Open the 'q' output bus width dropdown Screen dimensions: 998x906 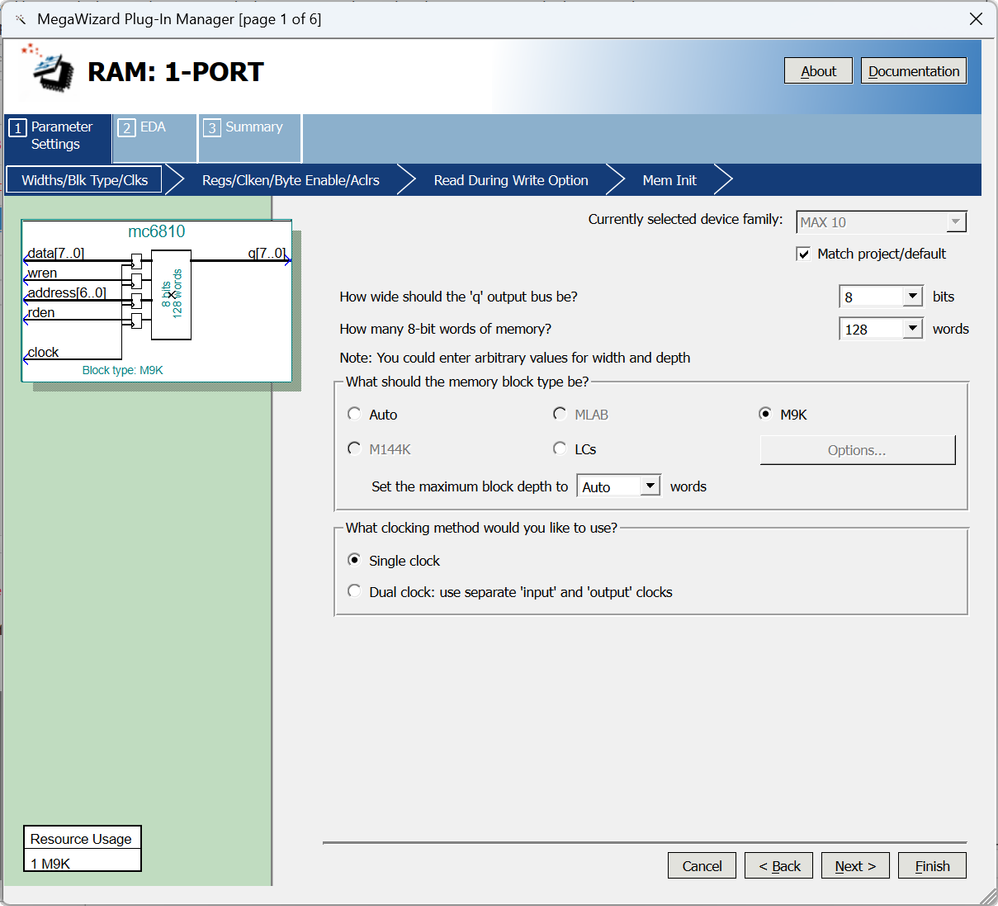point(911,297)
